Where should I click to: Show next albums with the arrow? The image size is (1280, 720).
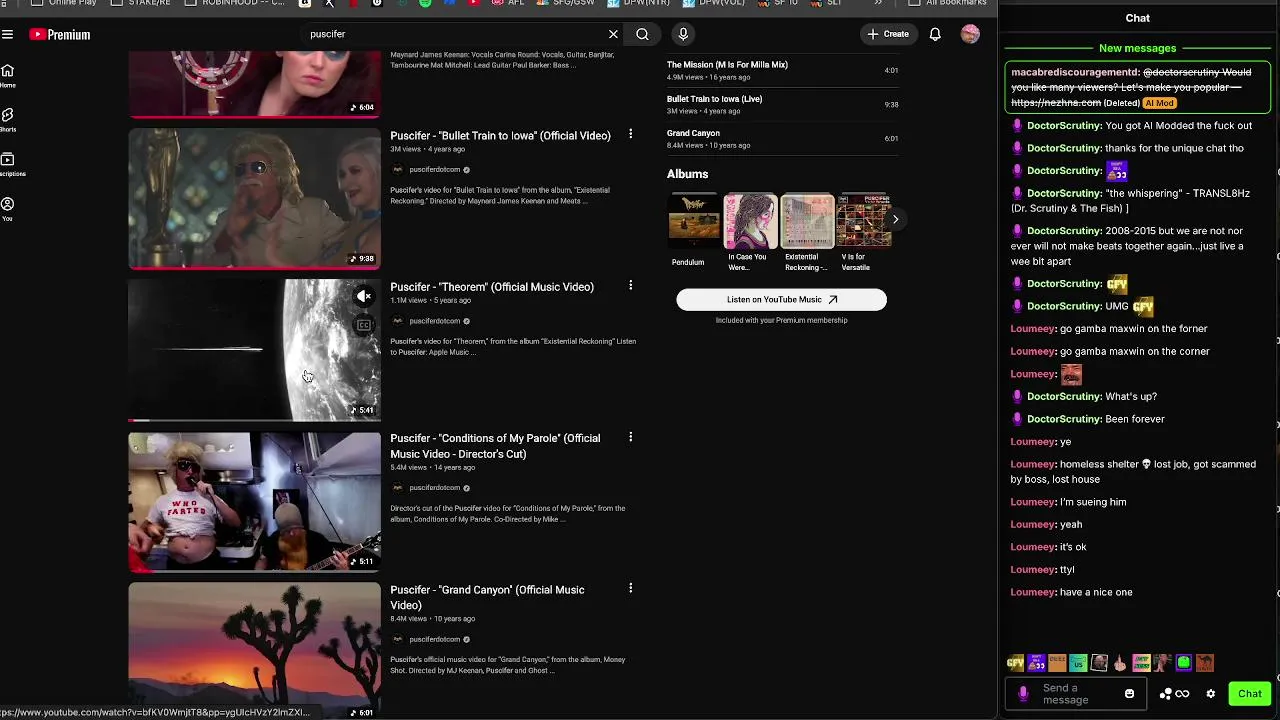895,219
